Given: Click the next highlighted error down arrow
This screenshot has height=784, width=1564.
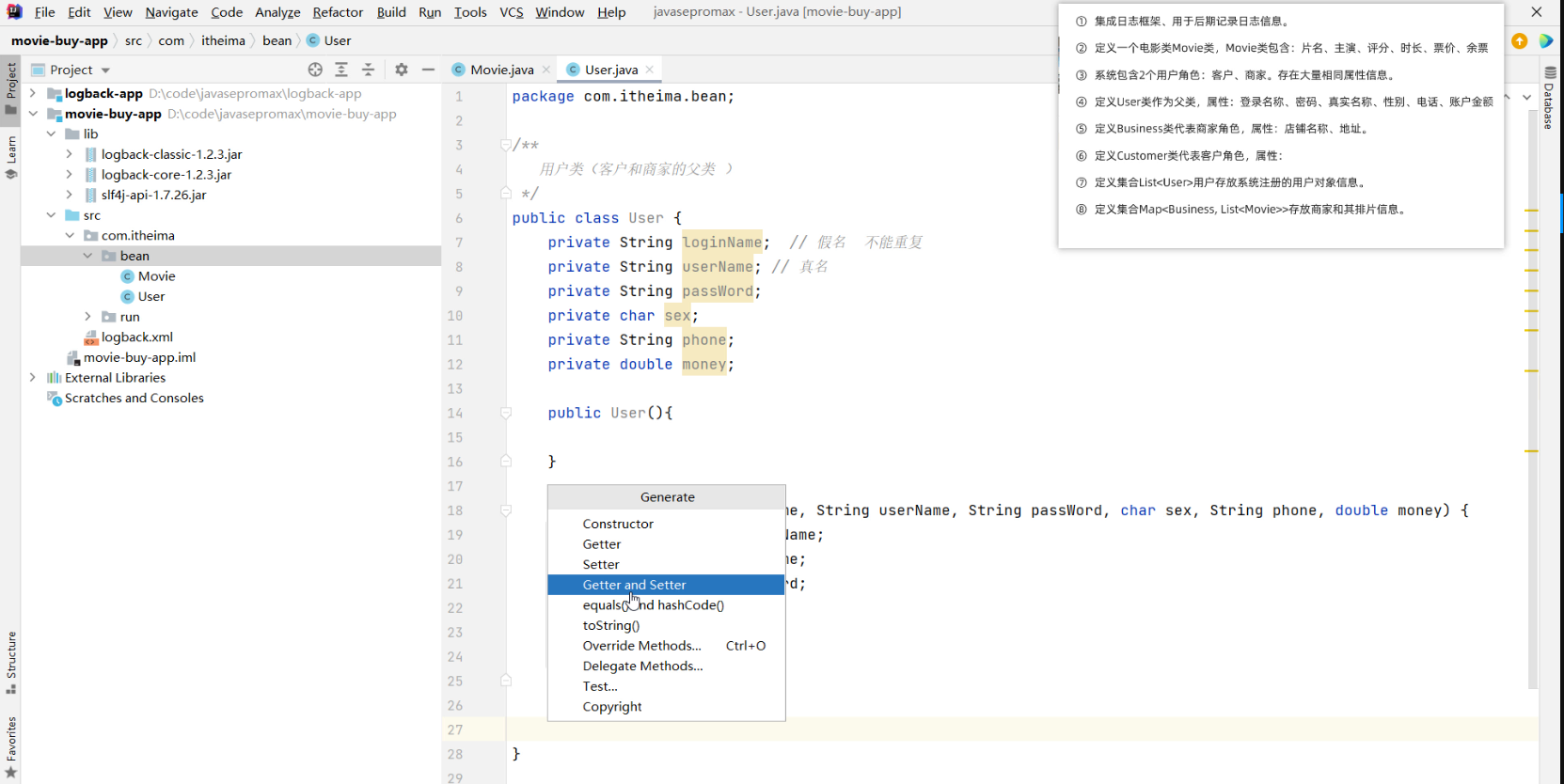Looking at the screenshot, I should (x=1526, y=97).
